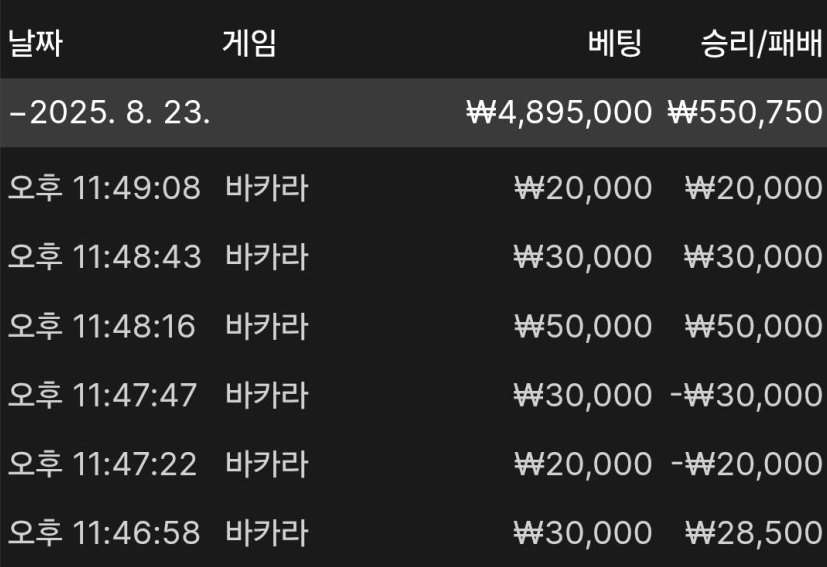Click 바카라 game name at 11:46:58
Image resolution: width=827 pixels, height=567 pixels.
click(x=266, y=533)
